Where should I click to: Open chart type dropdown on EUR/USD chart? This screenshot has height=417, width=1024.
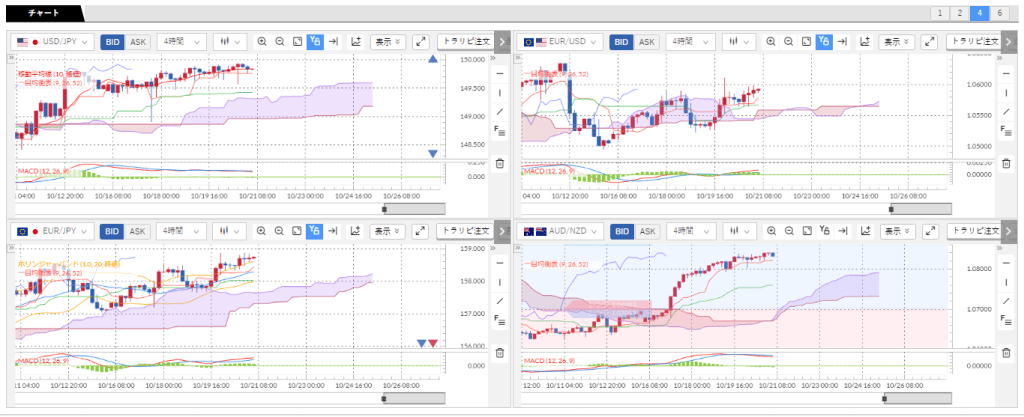click(739, 42)
